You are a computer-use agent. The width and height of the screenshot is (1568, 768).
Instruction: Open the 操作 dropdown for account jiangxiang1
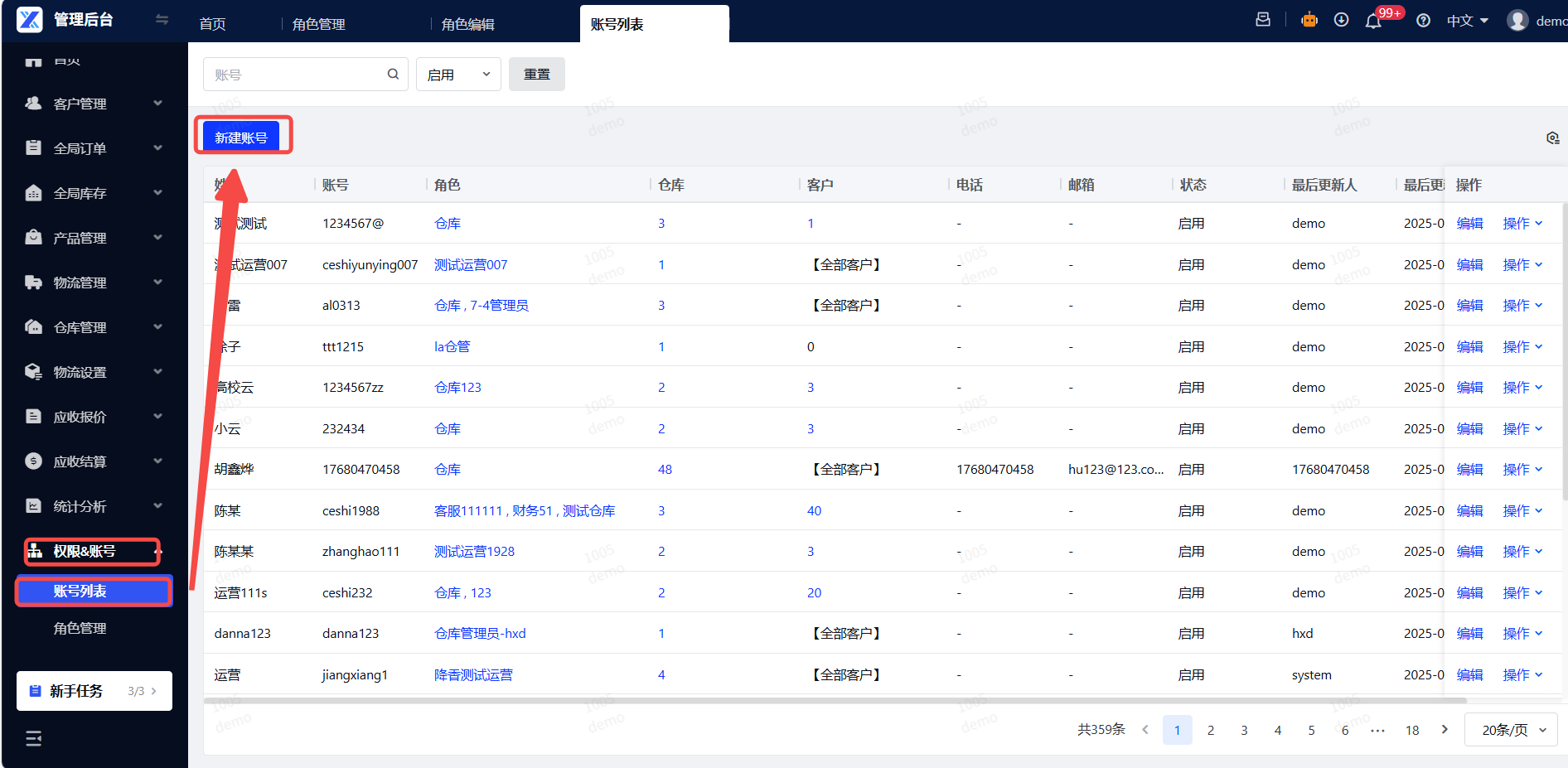click(x=1522, y=675)
